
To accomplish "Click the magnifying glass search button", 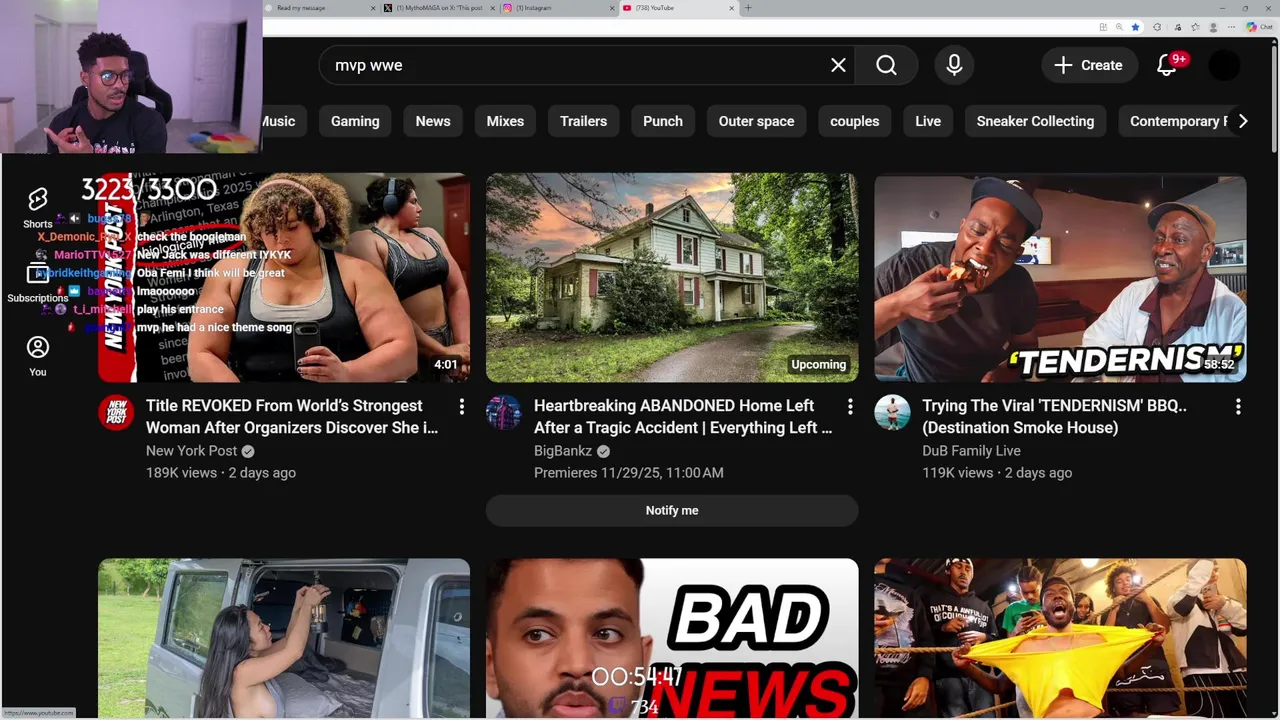I will pos(886,65).
